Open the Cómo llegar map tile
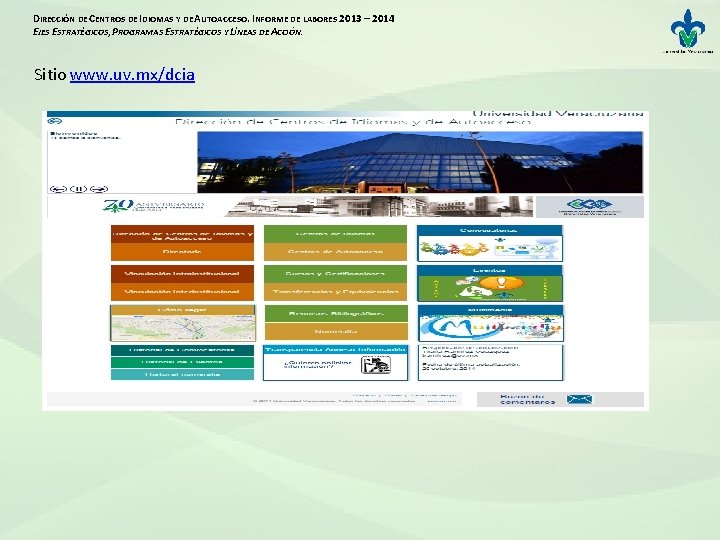The image size is (720, 540). 183,323
